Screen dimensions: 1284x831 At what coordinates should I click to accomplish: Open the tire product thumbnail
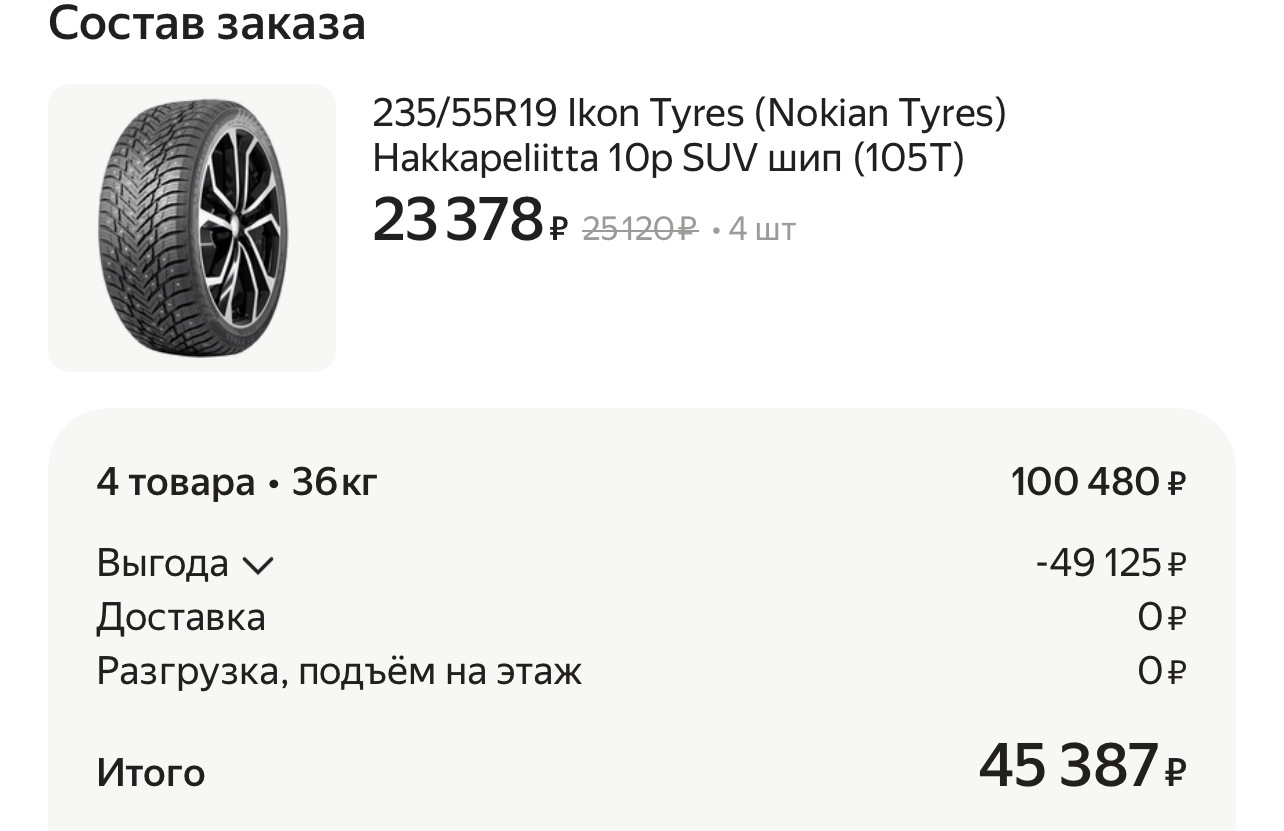point(192,228)
